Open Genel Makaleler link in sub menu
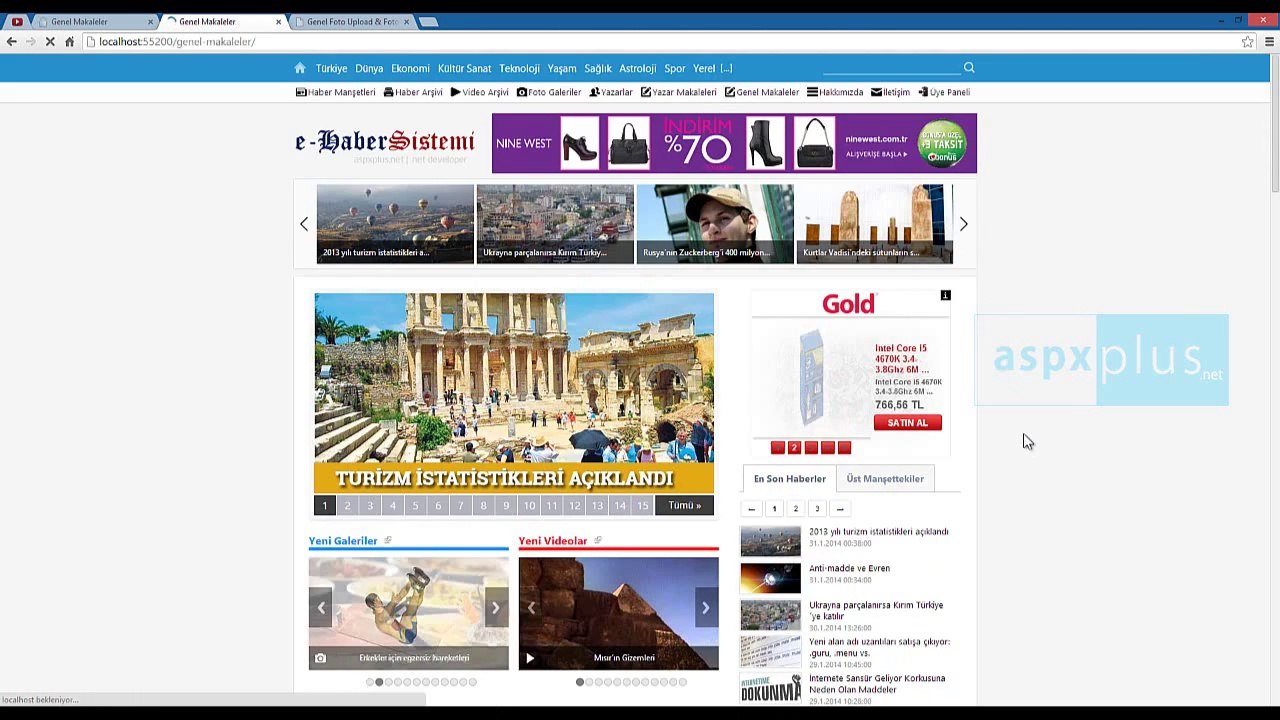This screenshot has height=720, width=1280. point(762,92)
